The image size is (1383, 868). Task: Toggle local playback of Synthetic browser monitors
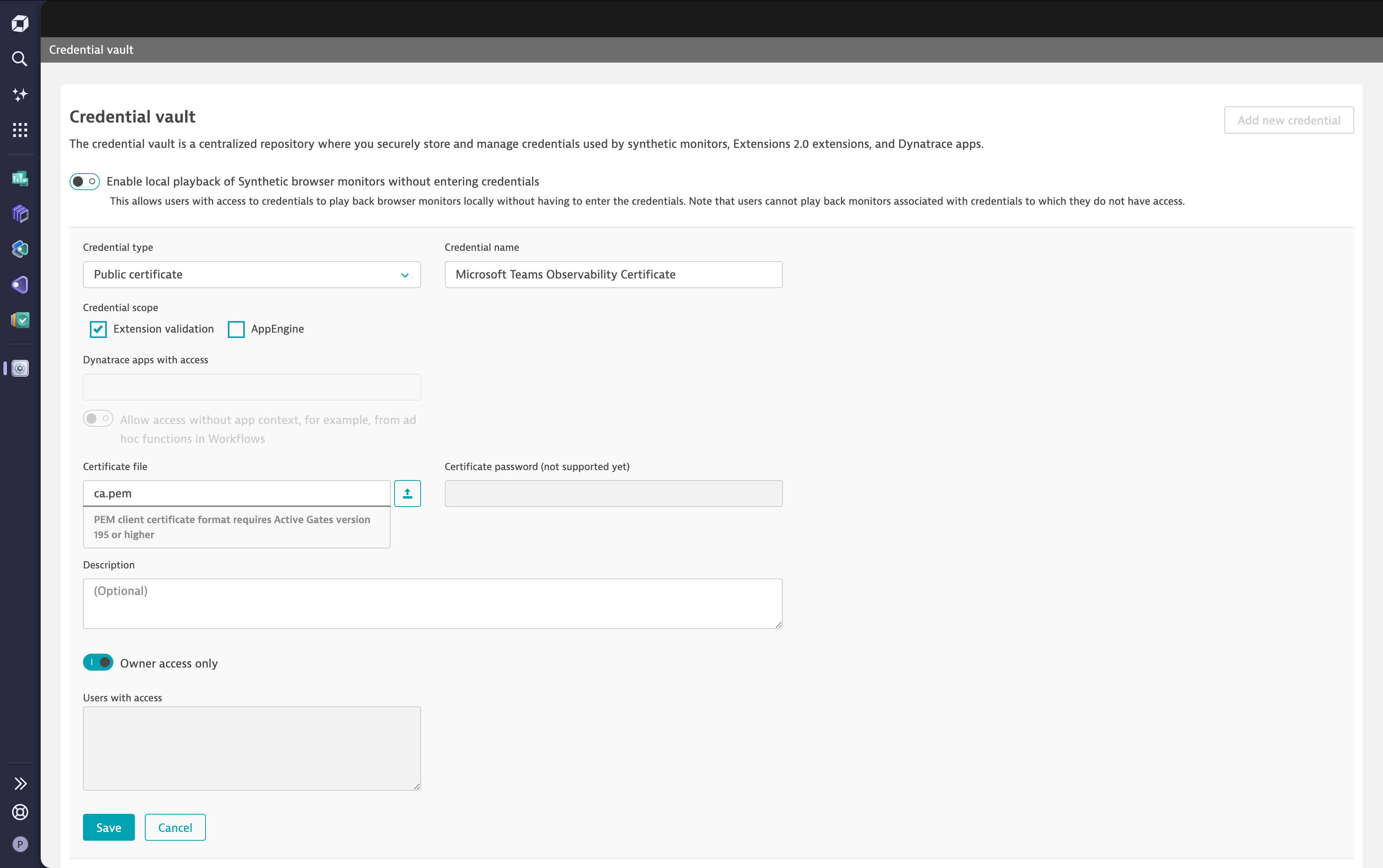85,181
